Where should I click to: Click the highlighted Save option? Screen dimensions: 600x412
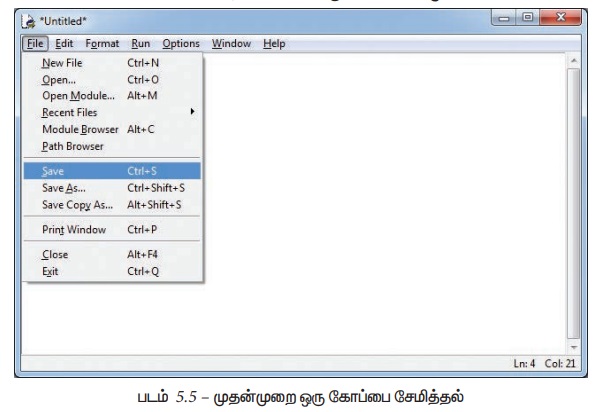click(x=54, y=171)
